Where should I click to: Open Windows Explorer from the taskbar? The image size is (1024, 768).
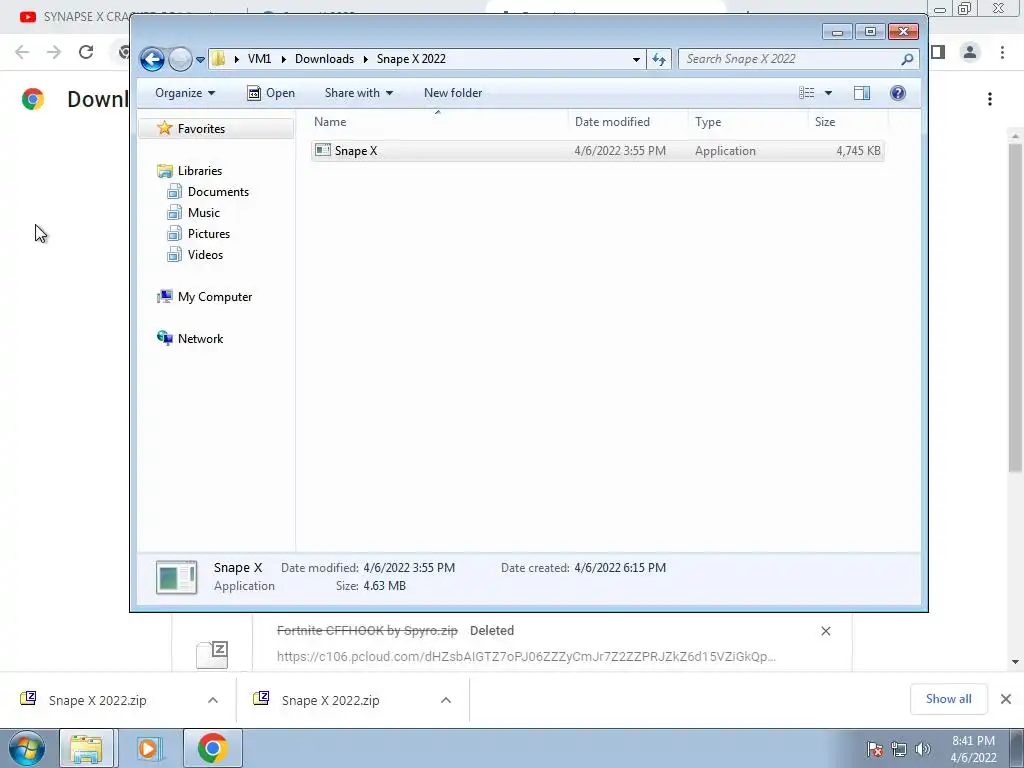pyautogui.click(x=86, y=748)
